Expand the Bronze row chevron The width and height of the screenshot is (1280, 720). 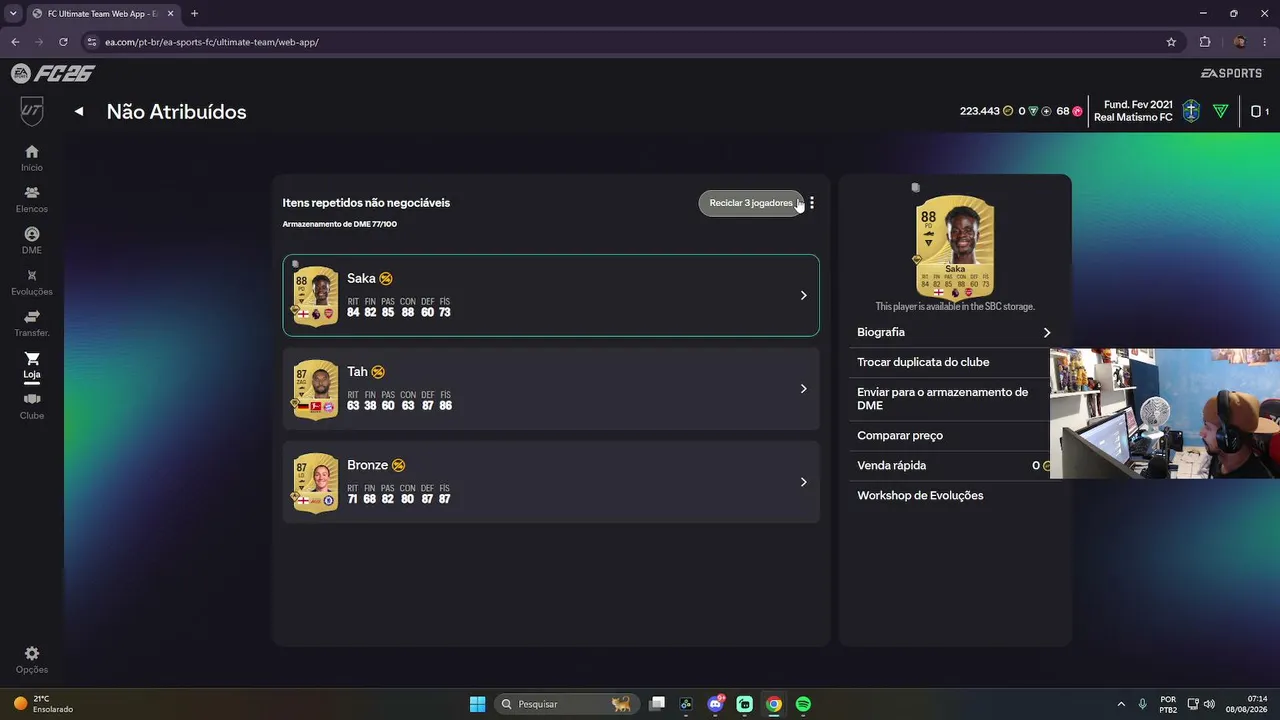pos(803,482)
